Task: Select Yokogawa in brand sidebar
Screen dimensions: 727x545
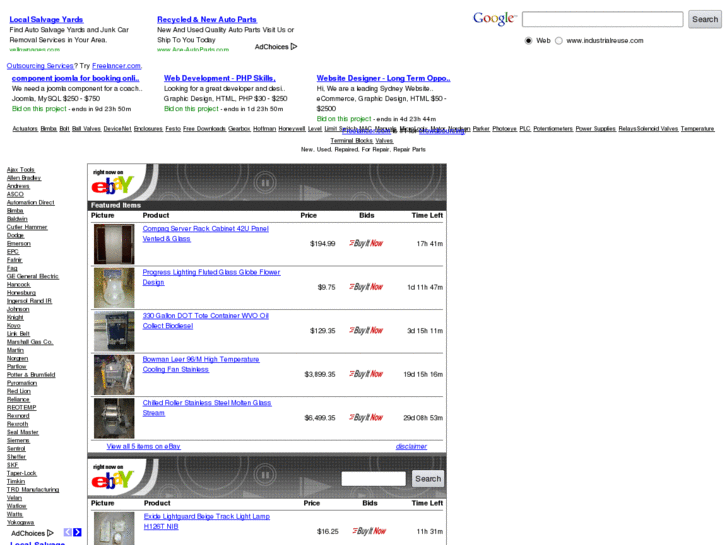Action: click(20, 523)
